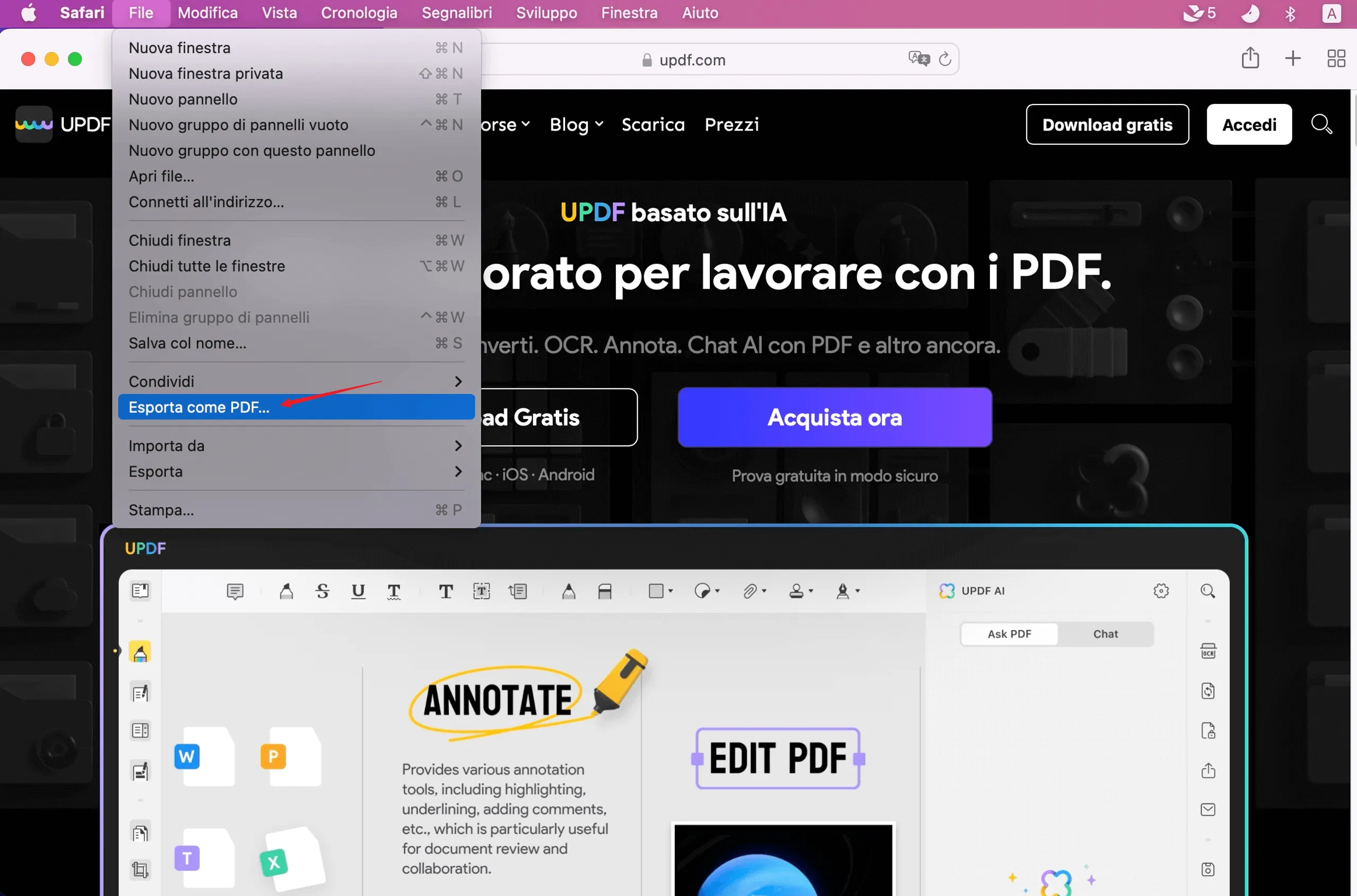Click the crop pages icon in left sidebar
This screenshot has height=896, width=1357.
coord(141,869)
